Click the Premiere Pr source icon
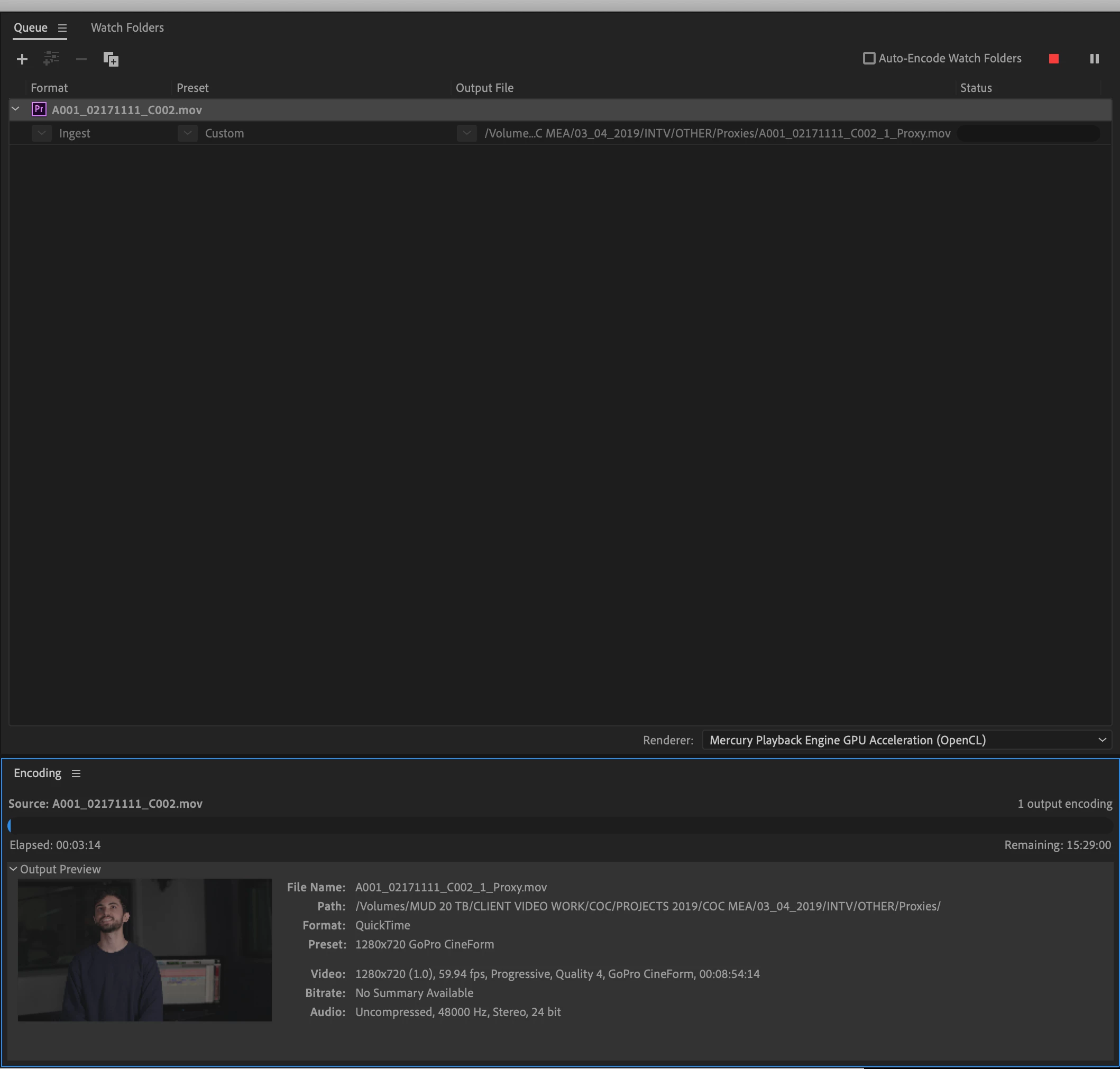 (x=39, y=109)
